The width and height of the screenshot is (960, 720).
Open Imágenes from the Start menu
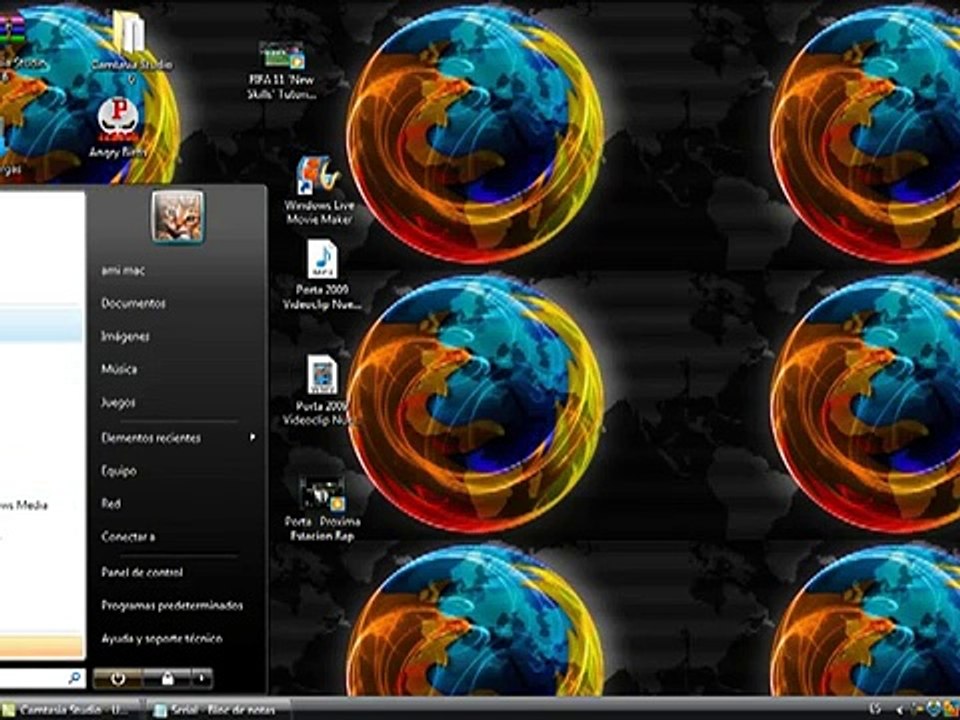(126, 336)
